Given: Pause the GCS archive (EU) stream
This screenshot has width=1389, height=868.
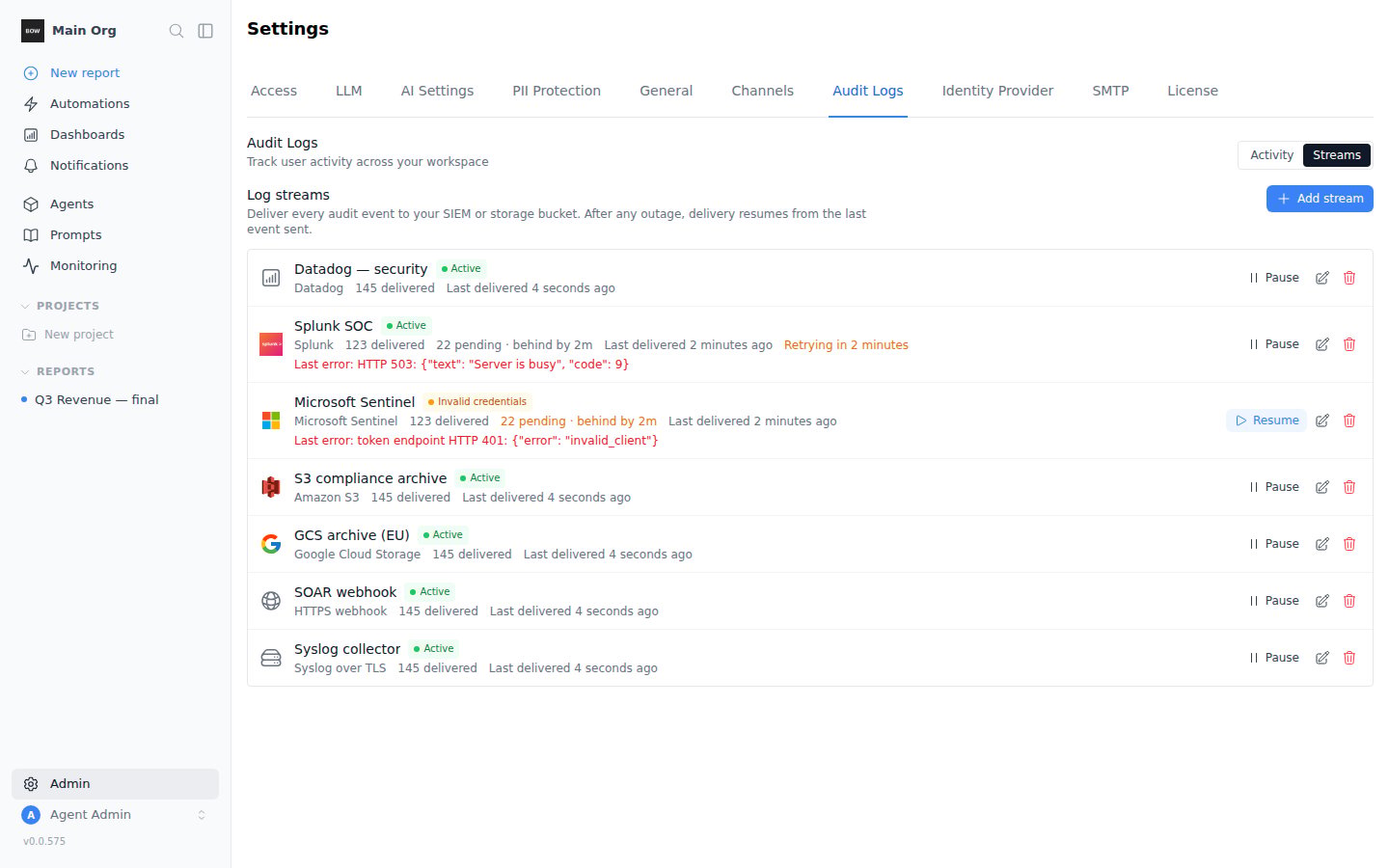Looking at the screenshot, I should (1274, 544).
